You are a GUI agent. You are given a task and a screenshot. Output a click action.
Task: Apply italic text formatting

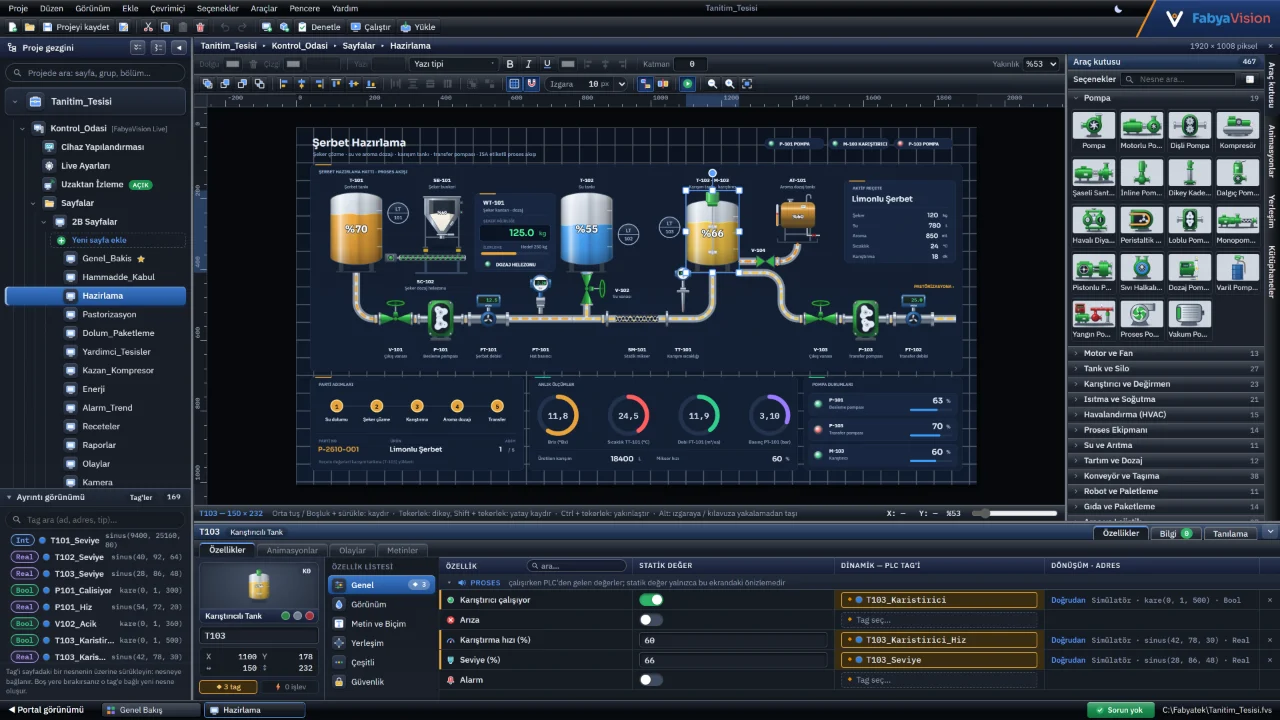tap(530, 64)
